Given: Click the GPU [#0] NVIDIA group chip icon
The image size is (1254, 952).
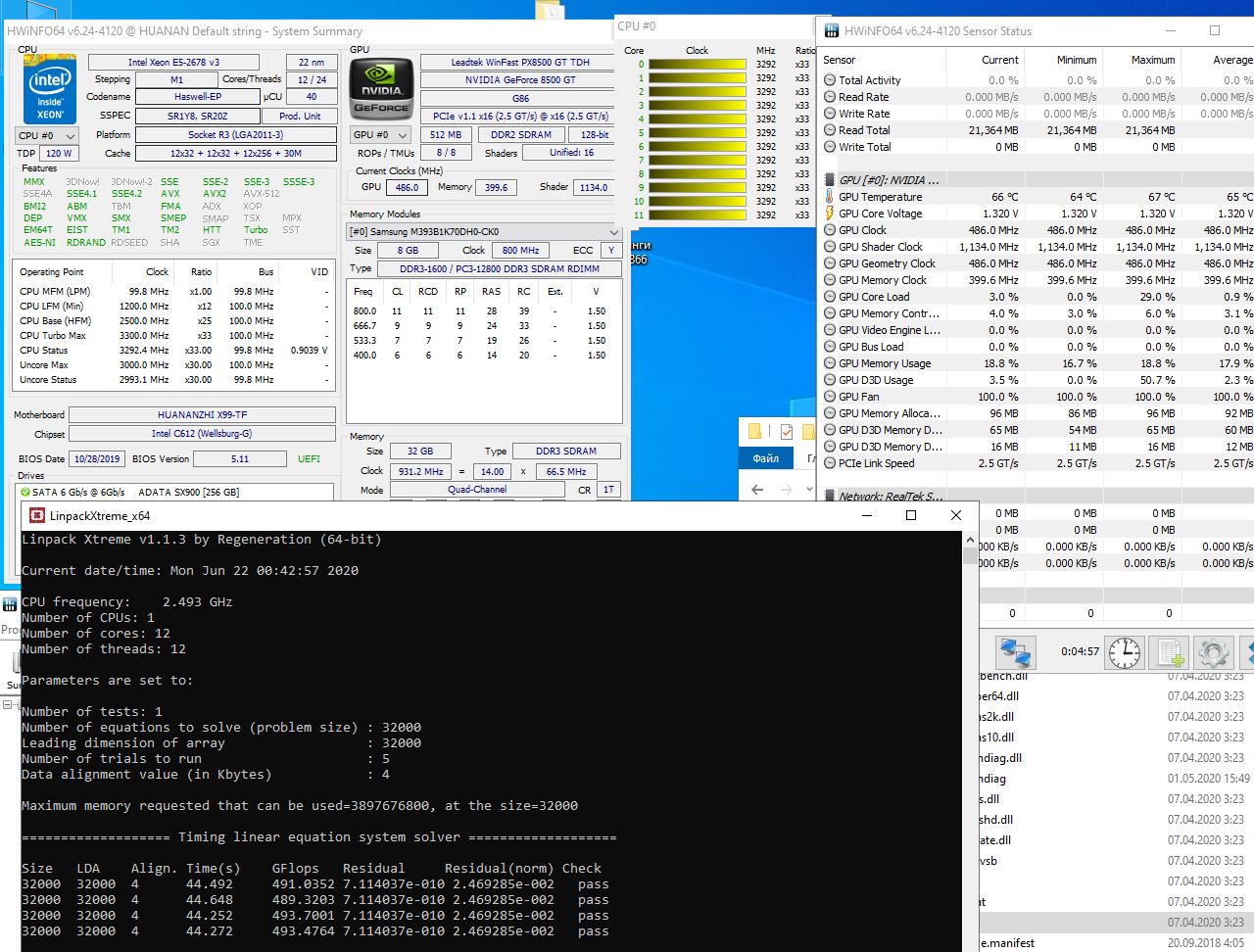Looking at the screenshot, I should [829, 180].
